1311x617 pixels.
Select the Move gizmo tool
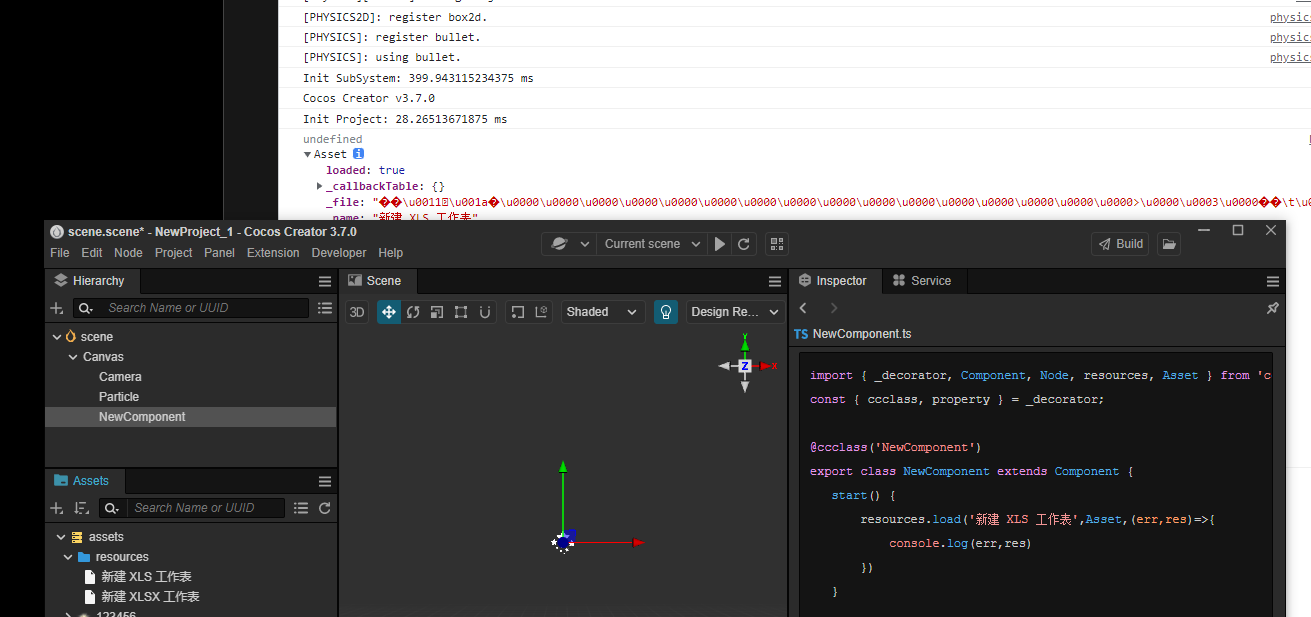click(389, 312)
